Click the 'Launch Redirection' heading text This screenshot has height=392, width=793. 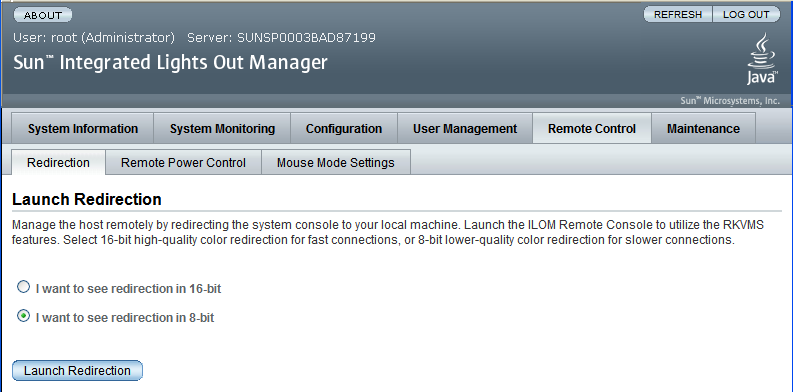click(x=86, y=199)
